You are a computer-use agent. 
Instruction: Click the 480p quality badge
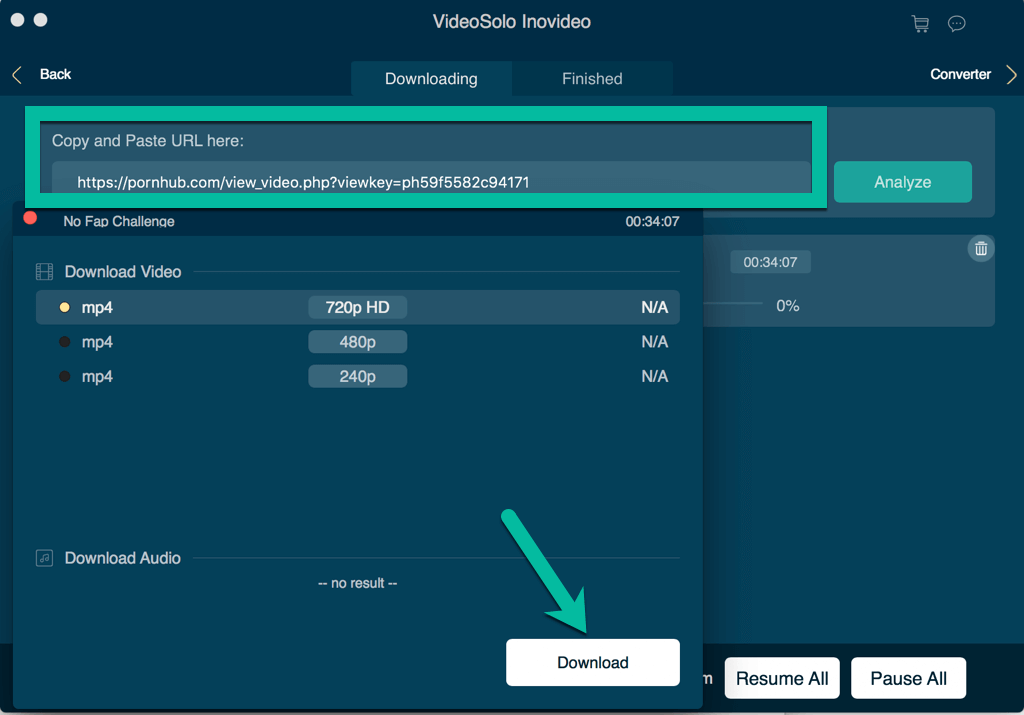point(357,342)
